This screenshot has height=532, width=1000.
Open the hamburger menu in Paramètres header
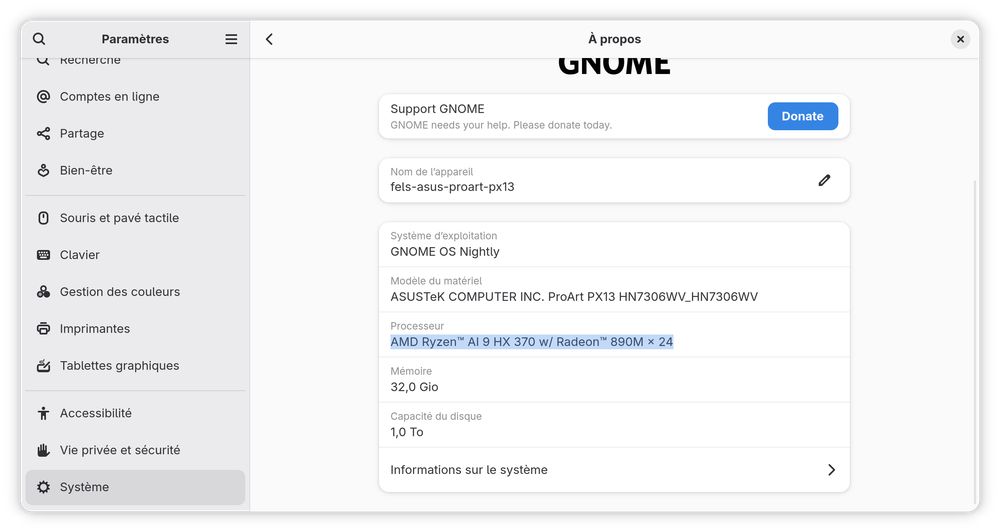click(231, 39)
